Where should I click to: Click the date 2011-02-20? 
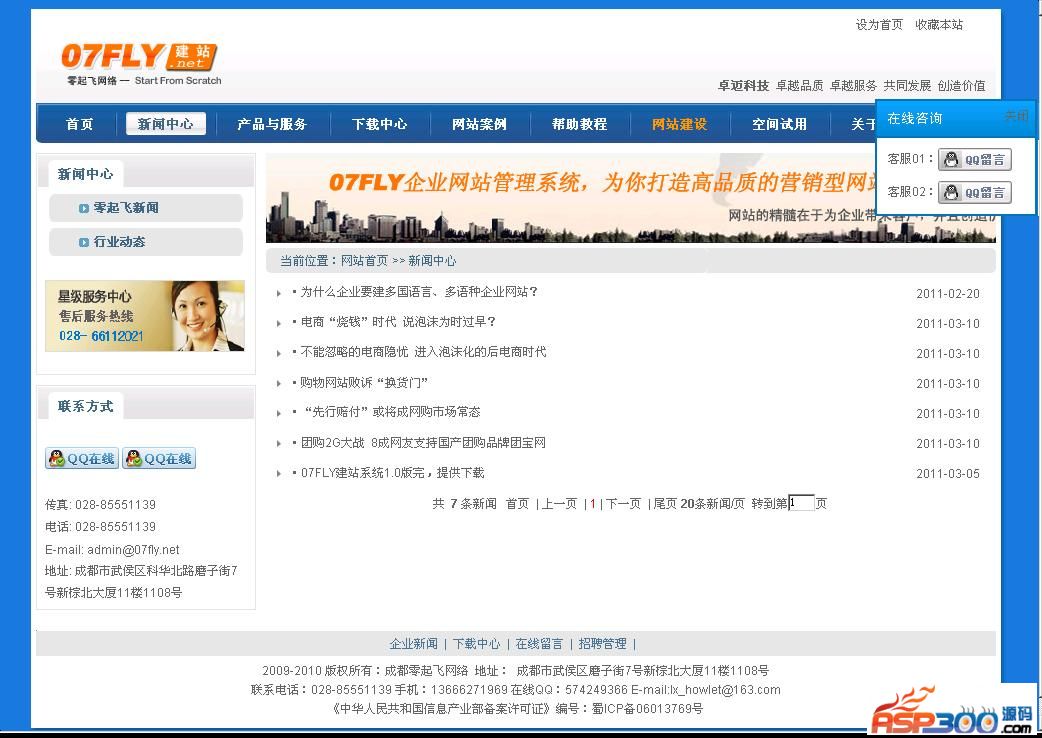click(x=948, y=294)
